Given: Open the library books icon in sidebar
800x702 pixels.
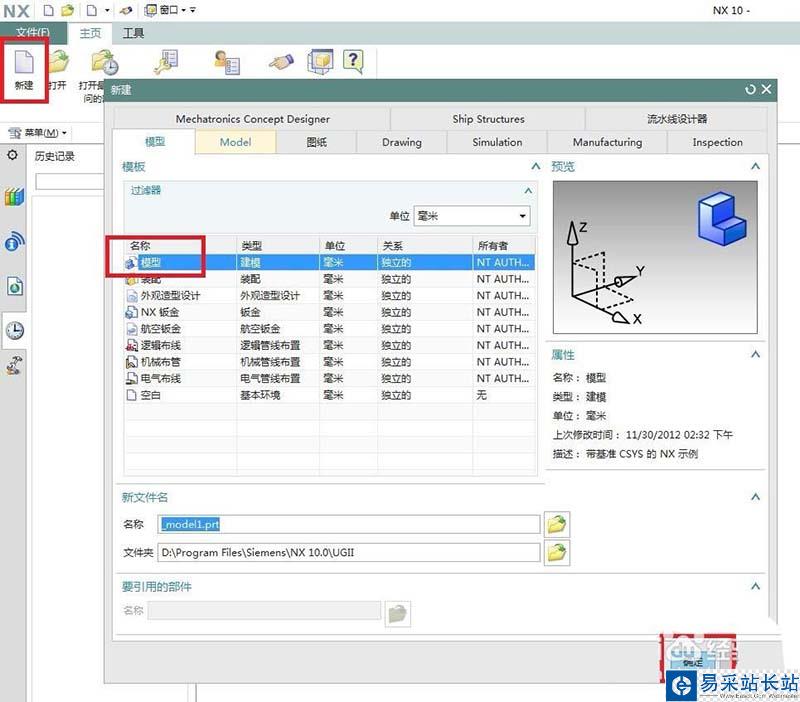Looking at the screenshot, I should (14, 197).
